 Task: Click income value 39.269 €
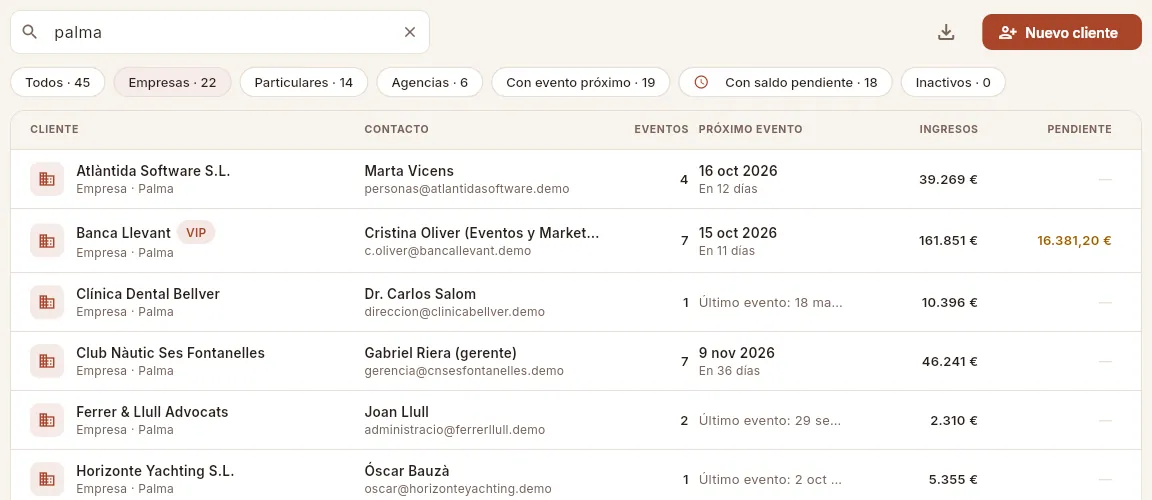[x=948, y=179]
